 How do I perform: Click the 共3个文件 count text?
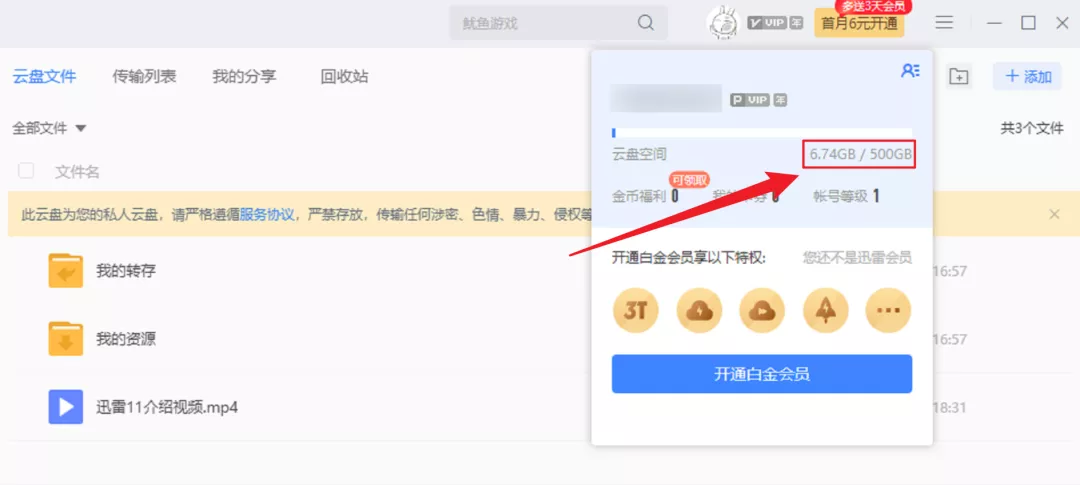tap(1032, 128)
